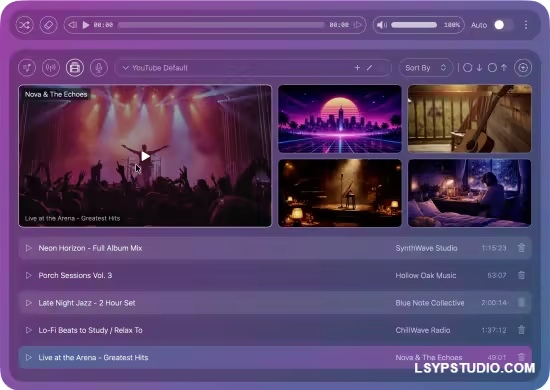Select the descending sort radio button
Image resolution: width=550 pixels, height=390 pixels.
(x=467, y=68)
